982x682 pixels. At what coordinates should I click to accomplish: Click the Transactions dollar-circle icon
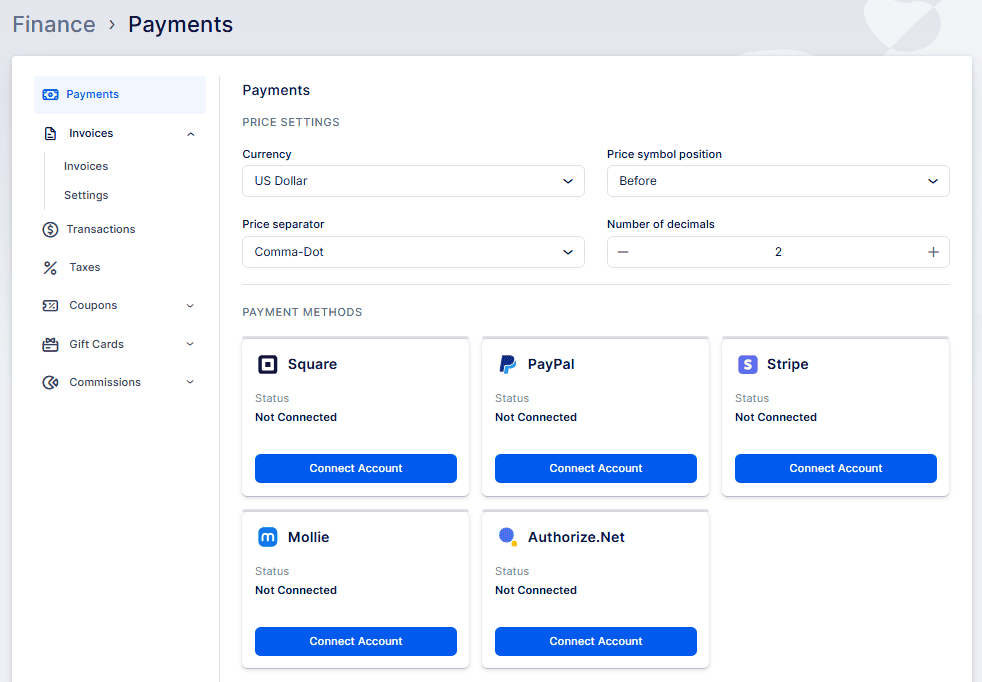50,230
